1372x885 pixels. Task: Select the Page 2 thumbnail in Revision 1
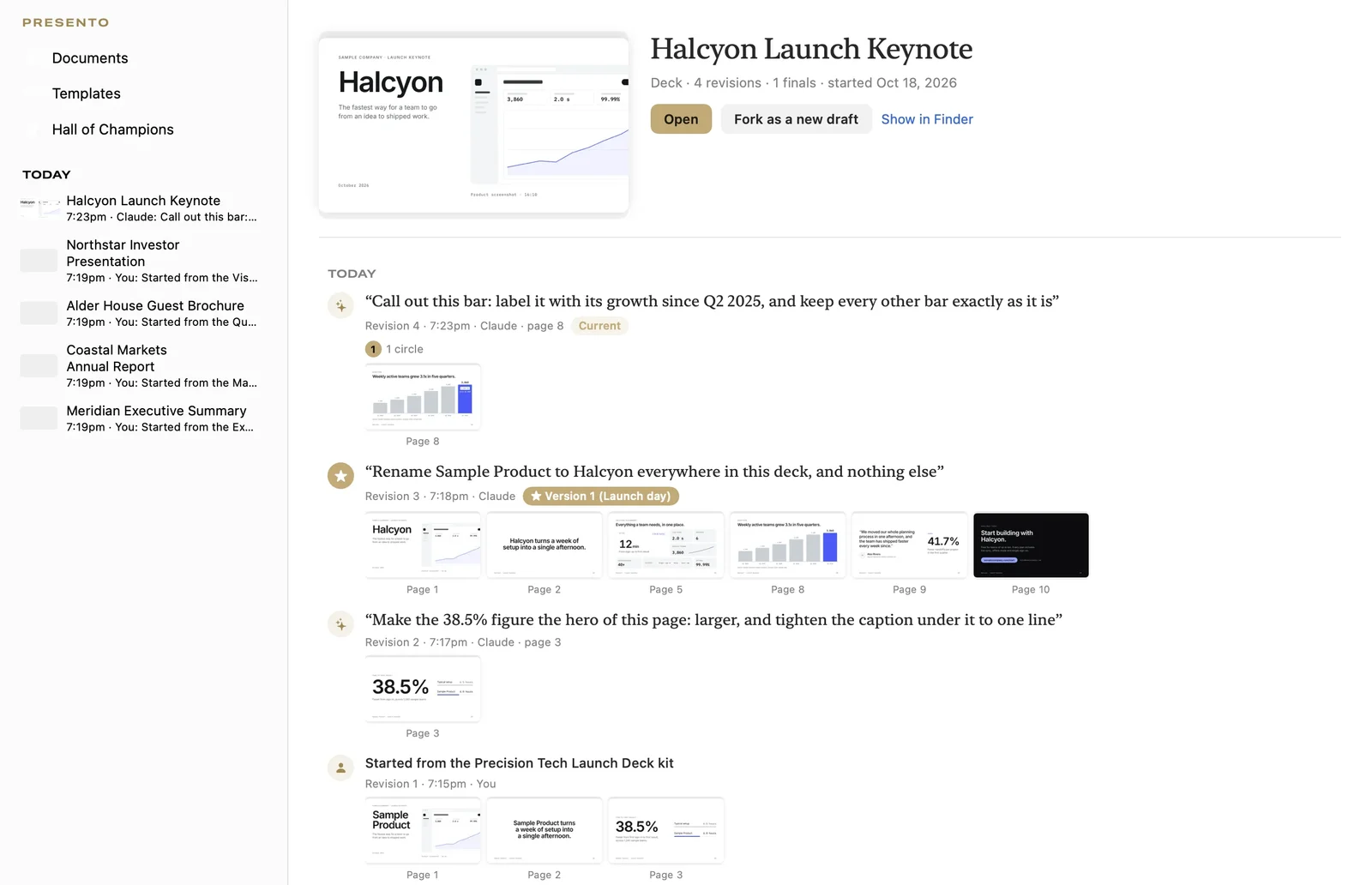pyautogui.click(x=545, y=831)
